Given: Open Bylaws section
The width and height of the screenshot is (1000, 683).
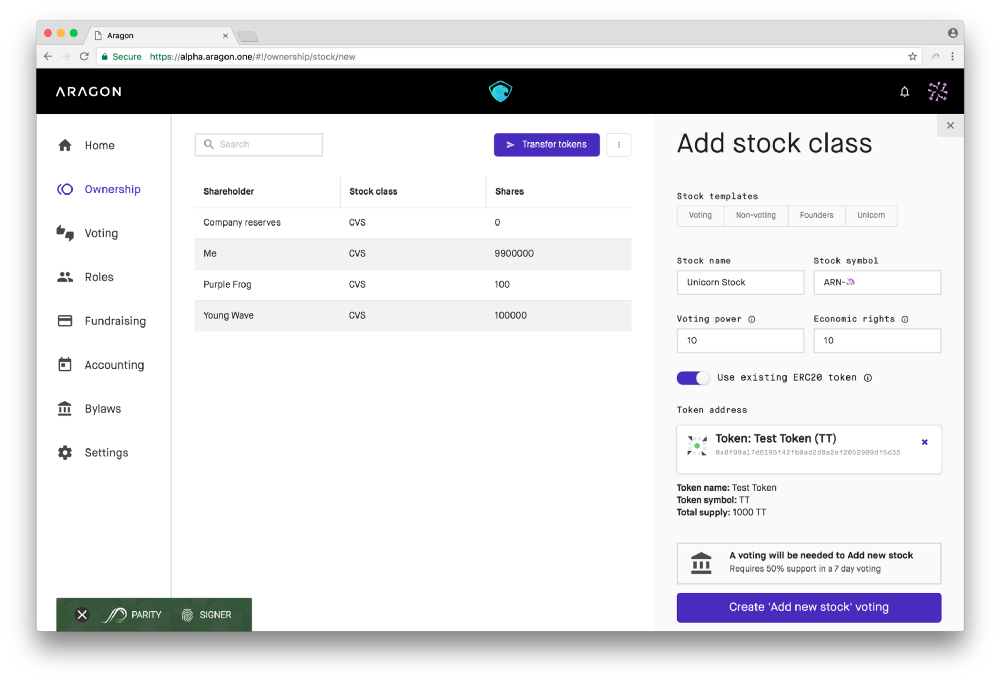Looking at the screenshot, I should point(89,409).
